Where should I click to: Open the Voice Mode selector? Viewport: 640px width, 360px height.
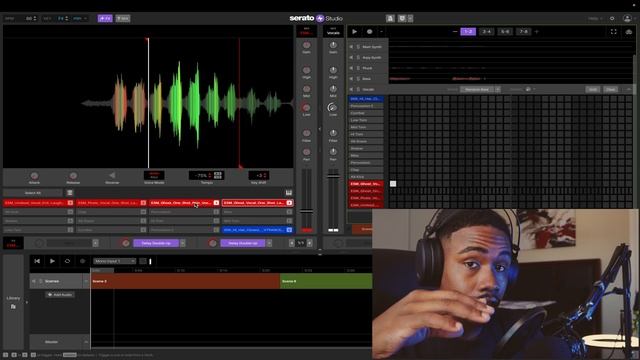154,176
